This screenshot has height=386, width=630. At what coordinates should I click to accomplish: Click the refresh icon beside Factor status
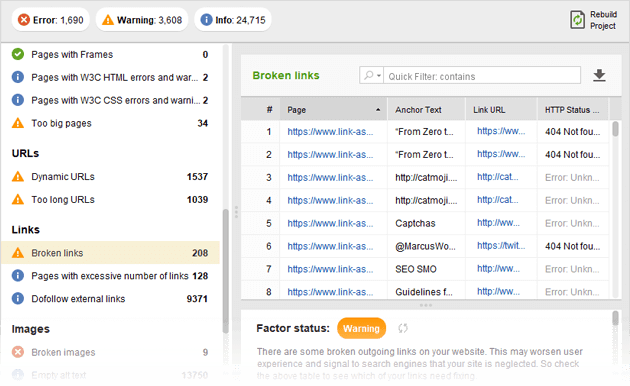click(403, 328)
